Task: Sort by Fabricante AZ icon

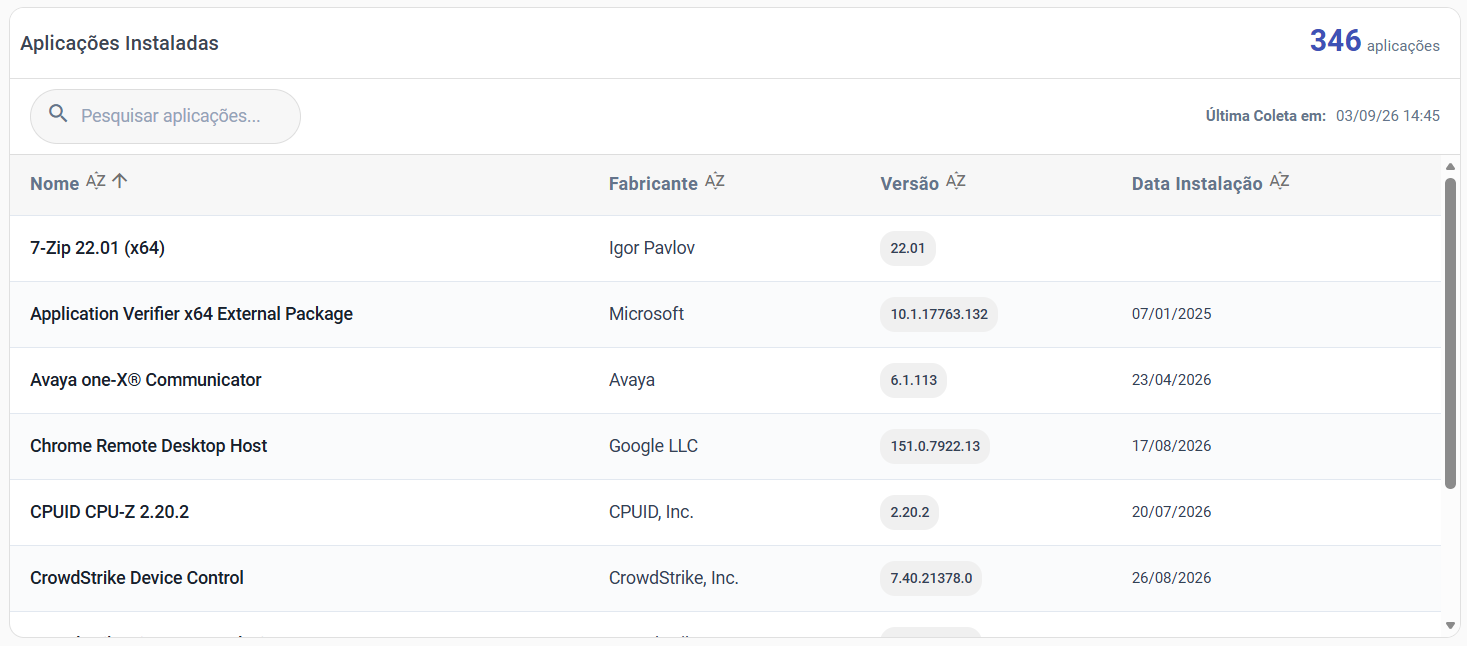Action: (715, 182)
